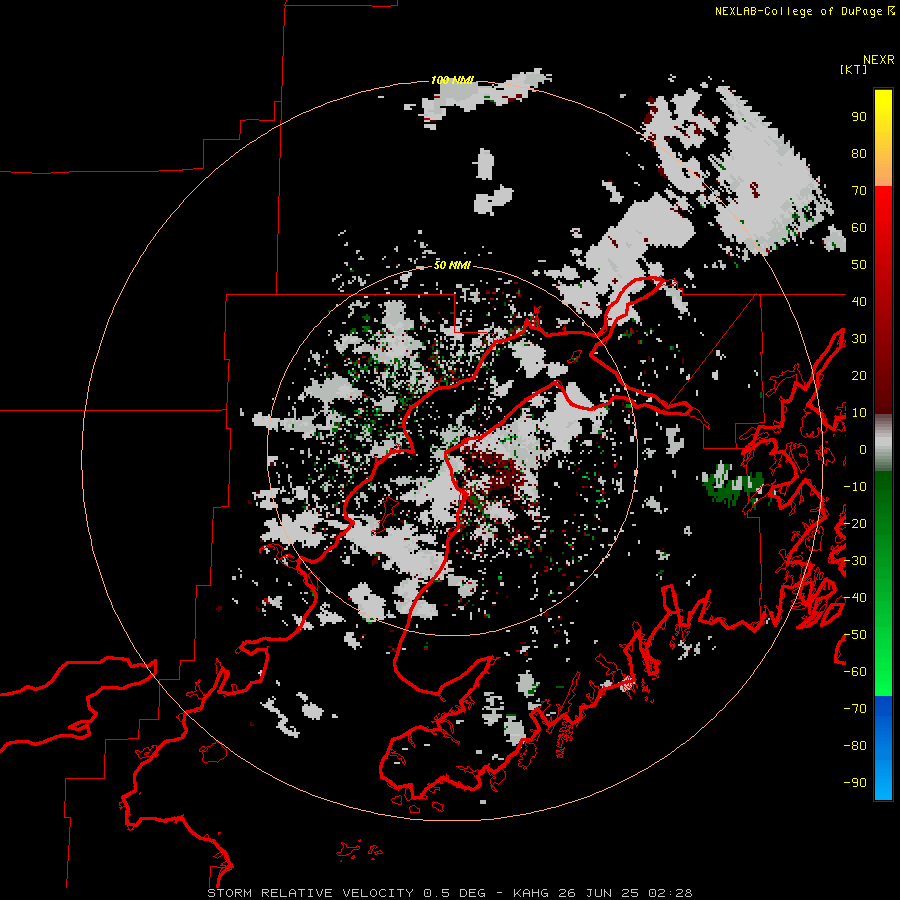
Task: Click the 50 value on velocity scale
Action: [x=859, y=265]
